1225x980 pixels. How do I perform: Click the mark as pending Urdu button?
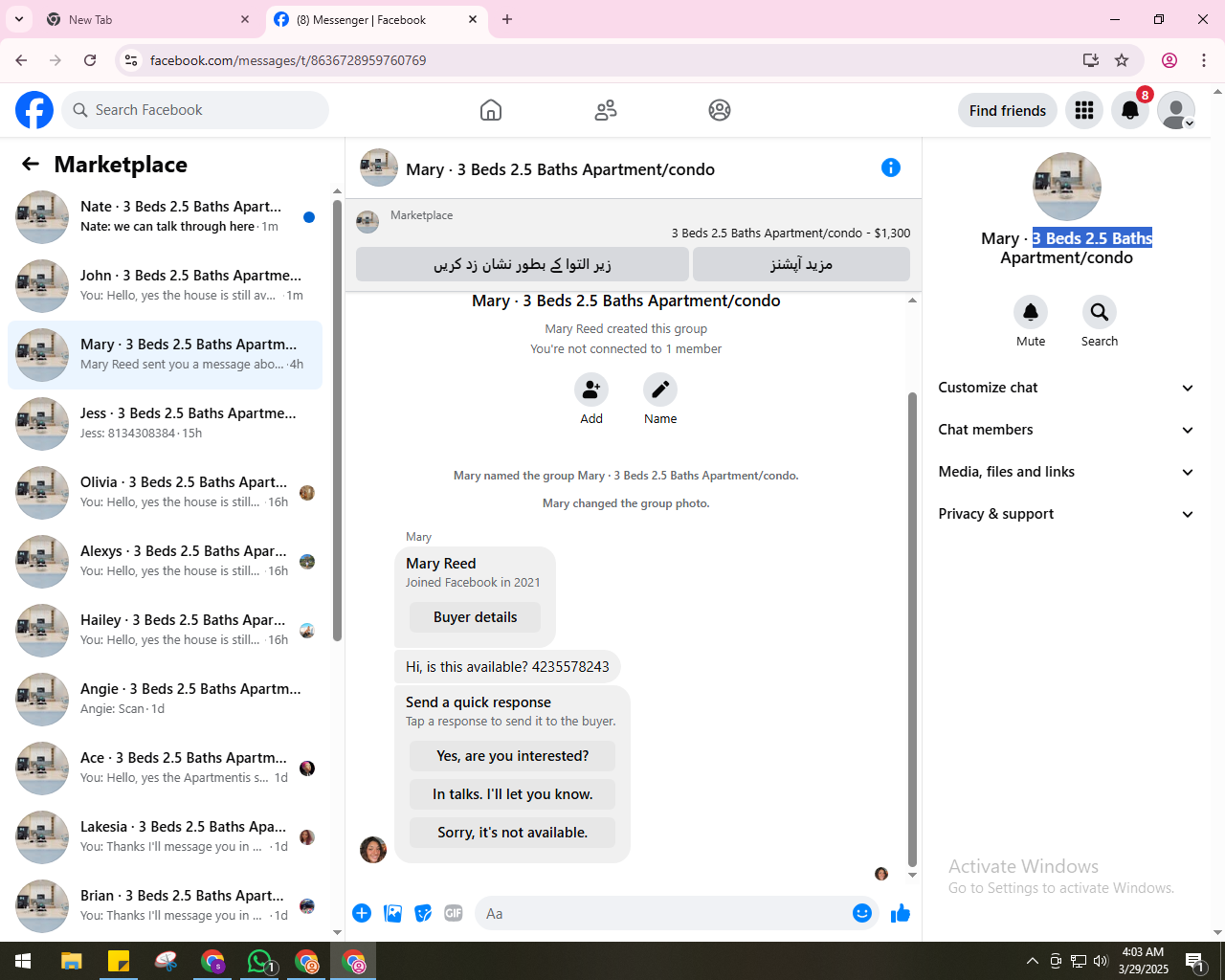pyautogui.click(x=523, y=264)
